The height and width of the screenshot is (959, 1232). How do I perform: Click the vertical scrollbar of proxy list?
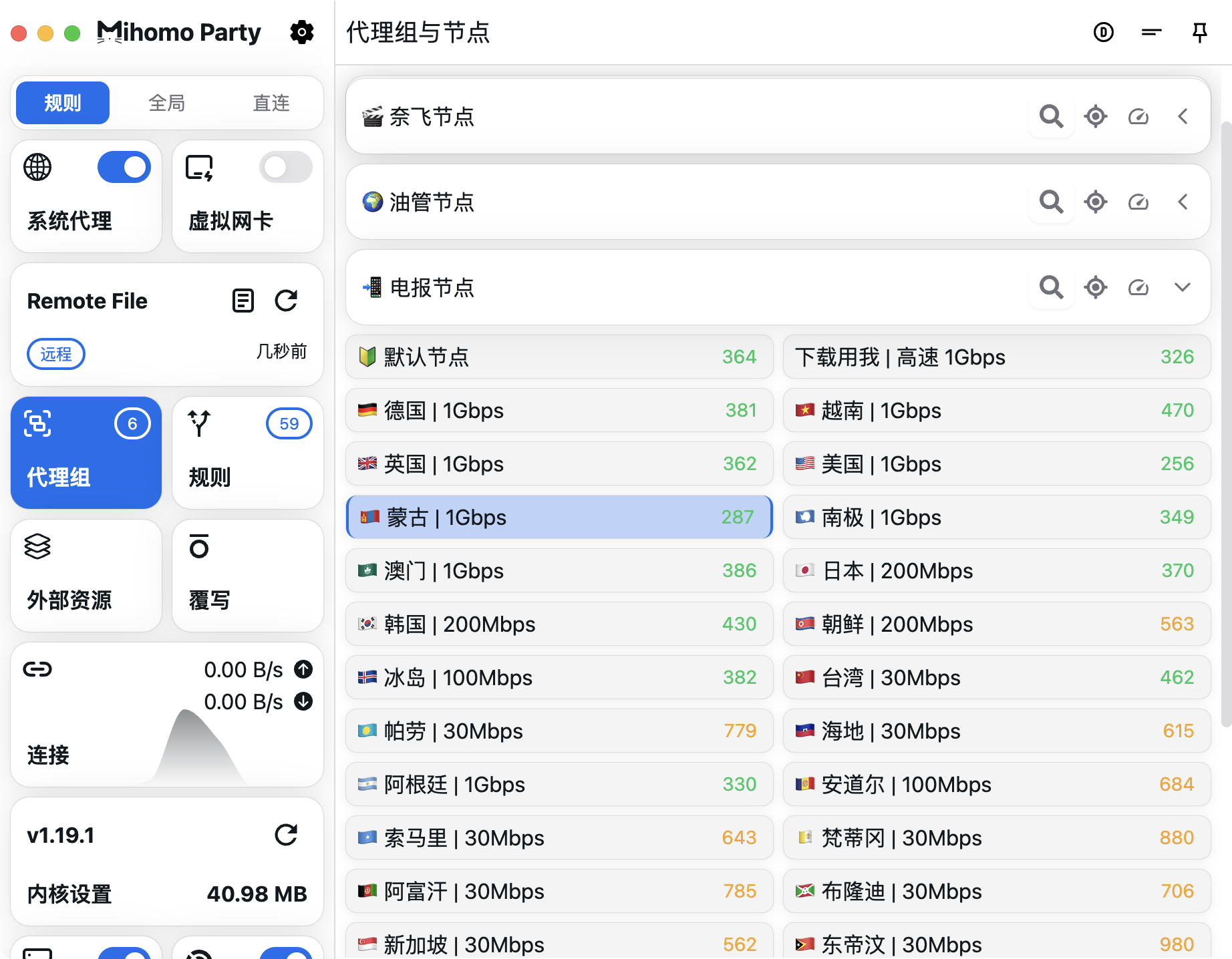[1226, 424]
